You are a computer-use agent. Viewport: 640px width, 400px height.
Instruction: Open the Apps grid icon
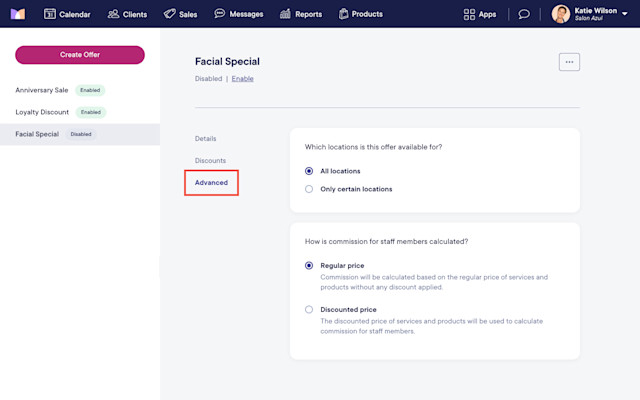coord(469,14)
